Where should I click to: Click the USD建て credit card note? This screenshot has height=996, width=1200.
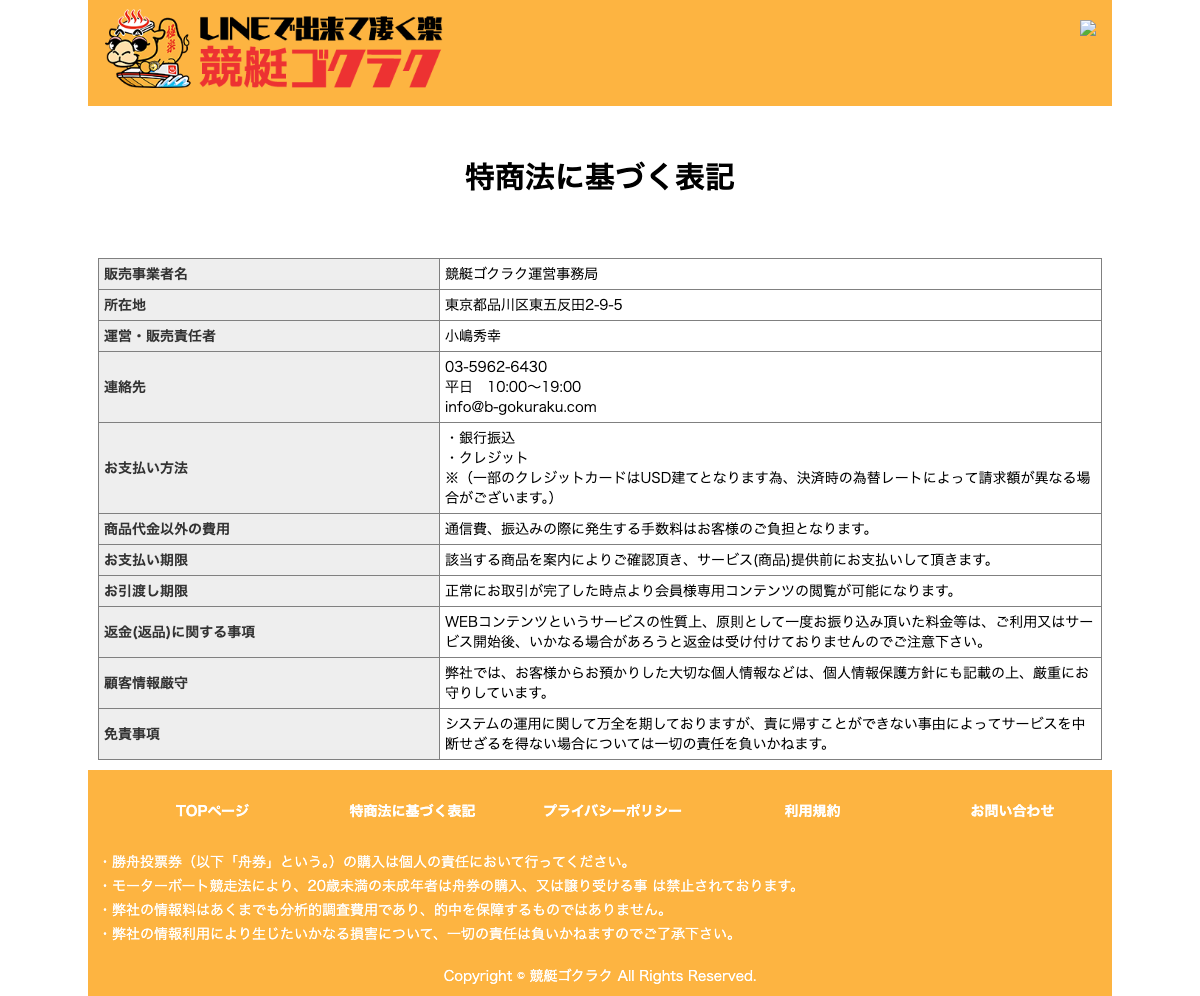(x=767, y=487)
